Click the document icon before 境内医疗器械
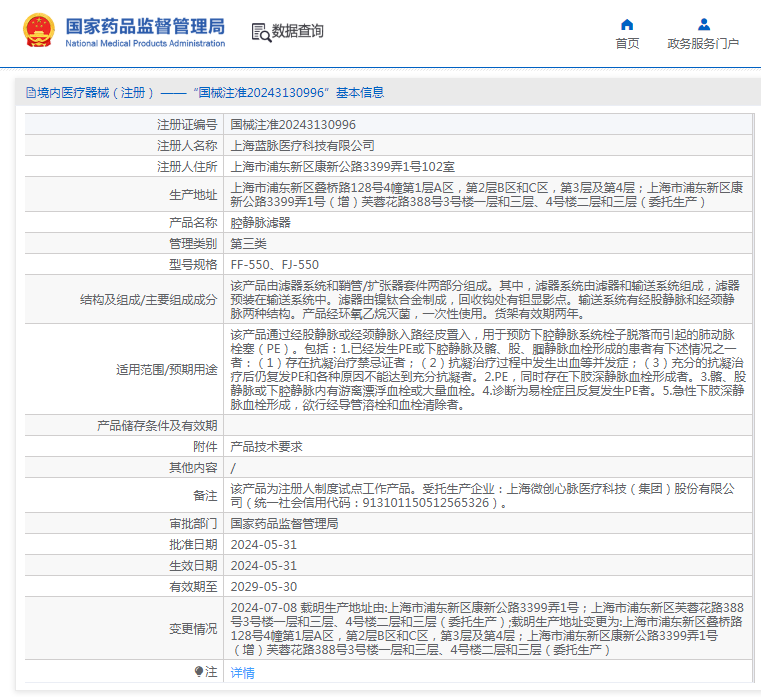 click(31, 93)
